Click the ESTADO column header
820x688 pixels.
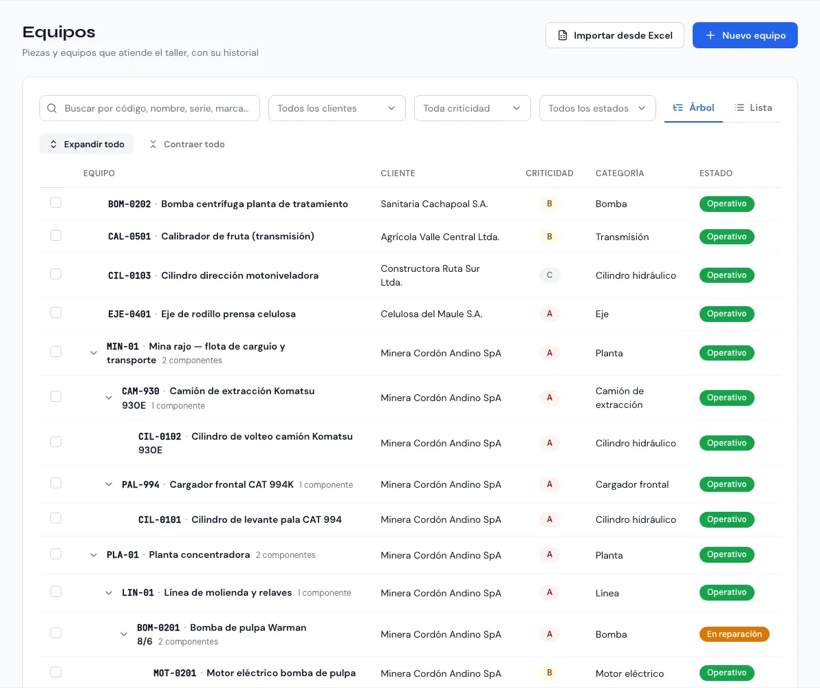(716, 173)
